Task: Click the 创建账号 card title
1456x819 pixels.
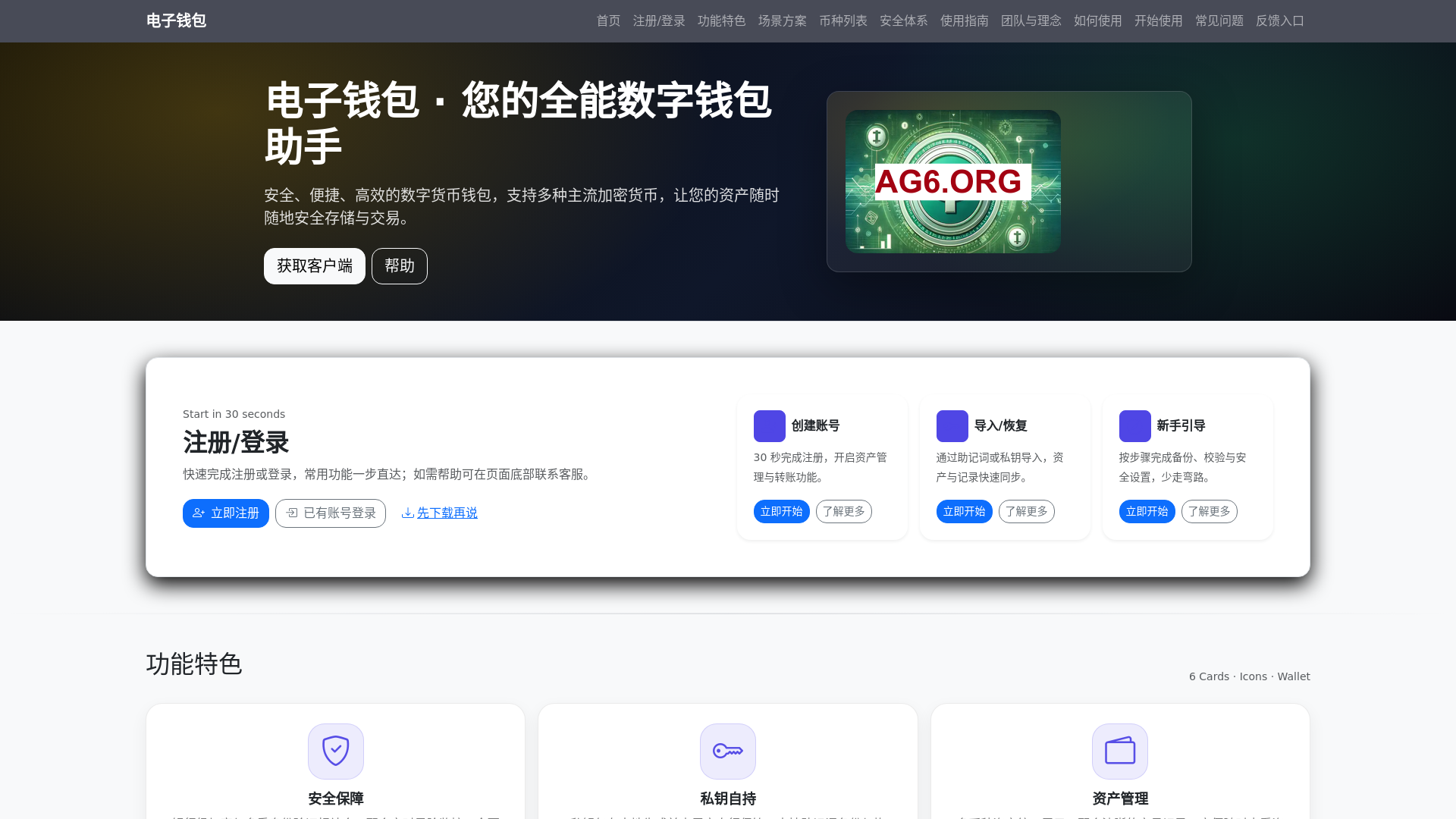Action: pos(816,426)
